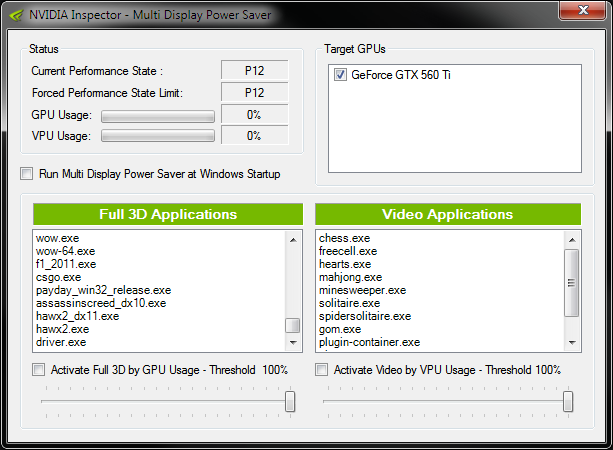Click the Full 3D GPU Usage threshold slider handle
The height and width of the screenshot is (450, 613).
(290, 402)
